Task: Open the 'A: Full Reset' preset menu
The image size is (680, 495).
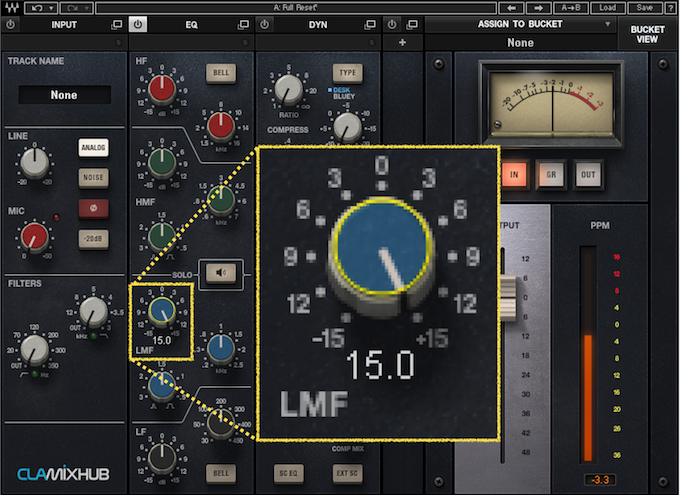Action: tap(296, 8)
